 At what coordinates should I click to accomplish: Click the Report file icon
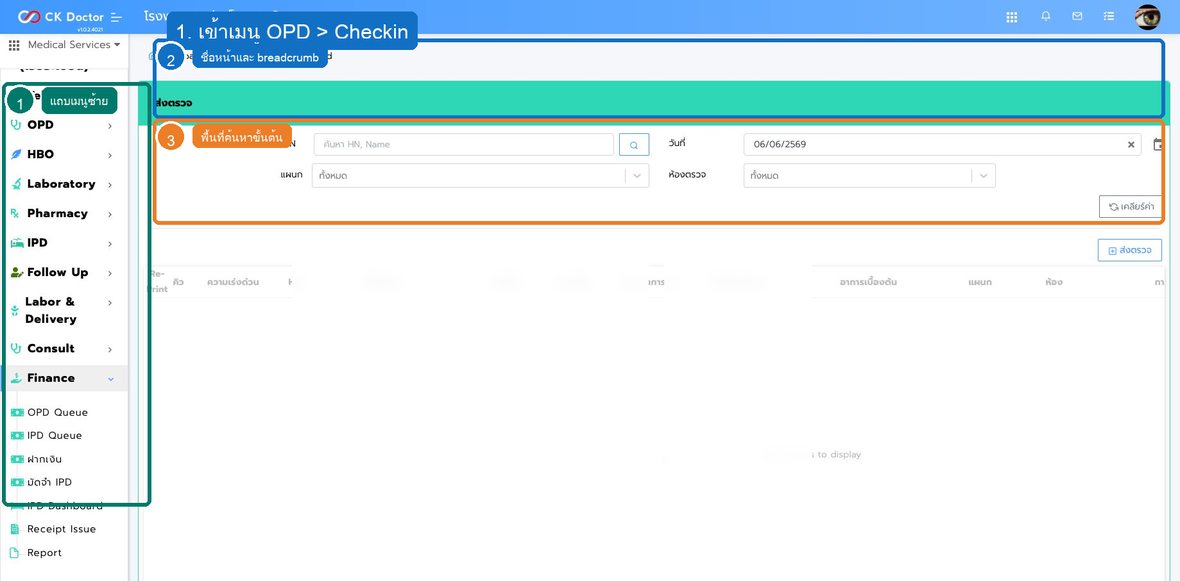click(14, 552)
